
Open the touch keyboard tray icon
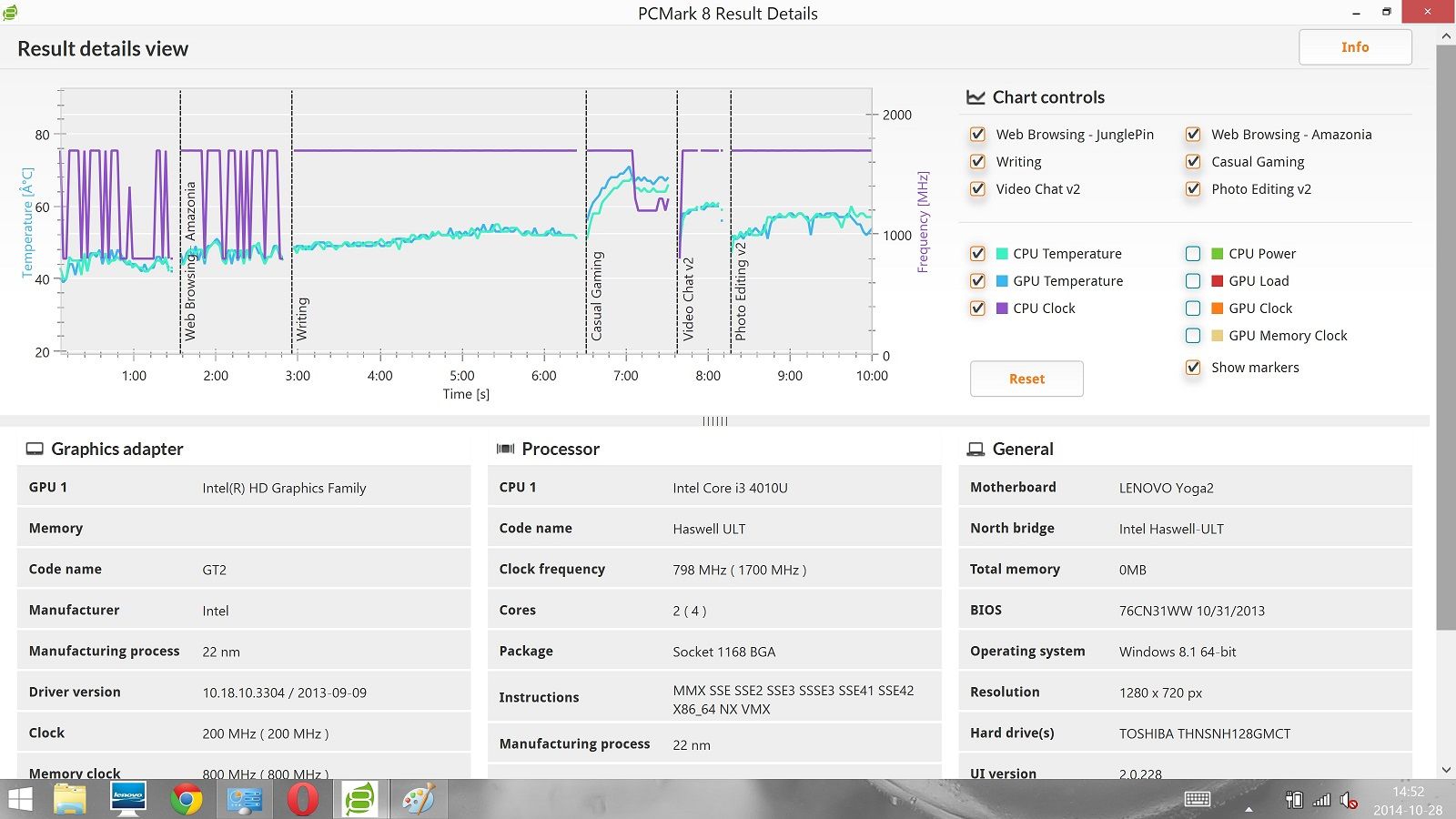coord(1198,799)
